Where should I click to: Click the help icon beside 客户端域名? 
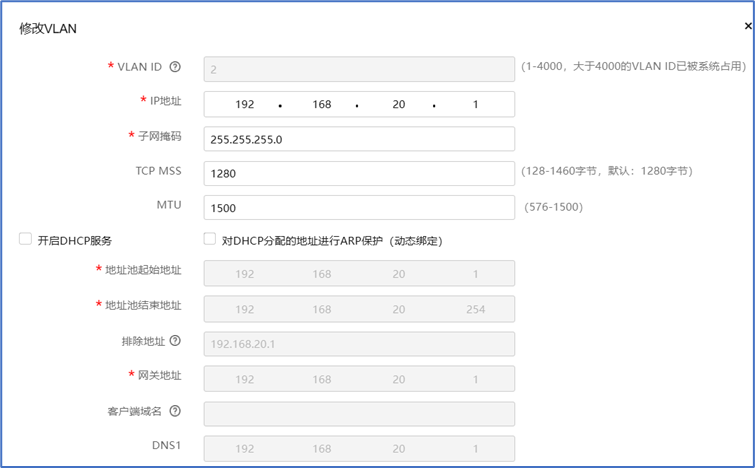click(175, 411)
